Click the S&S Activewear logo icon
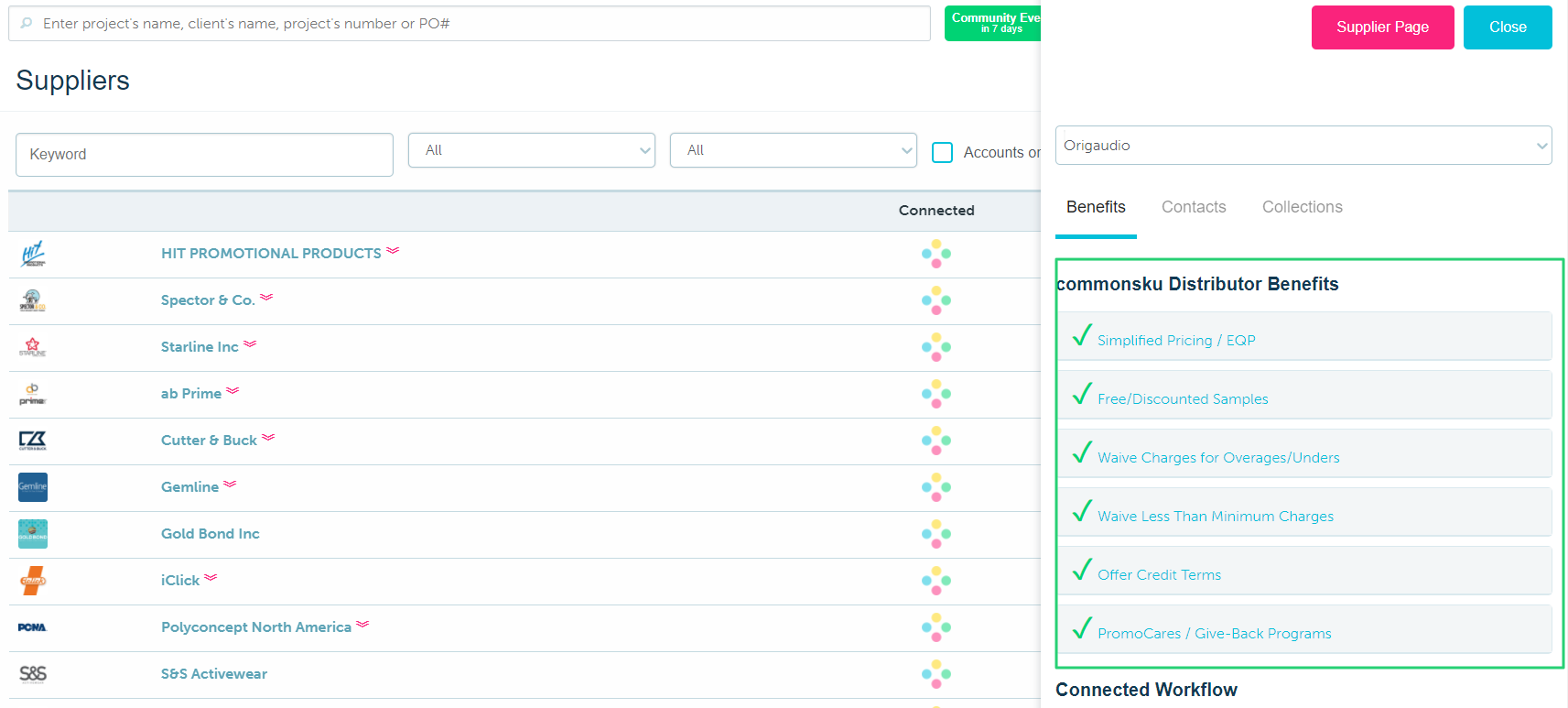This screenshot has width=1568, height=708. (x=33, y=674)
